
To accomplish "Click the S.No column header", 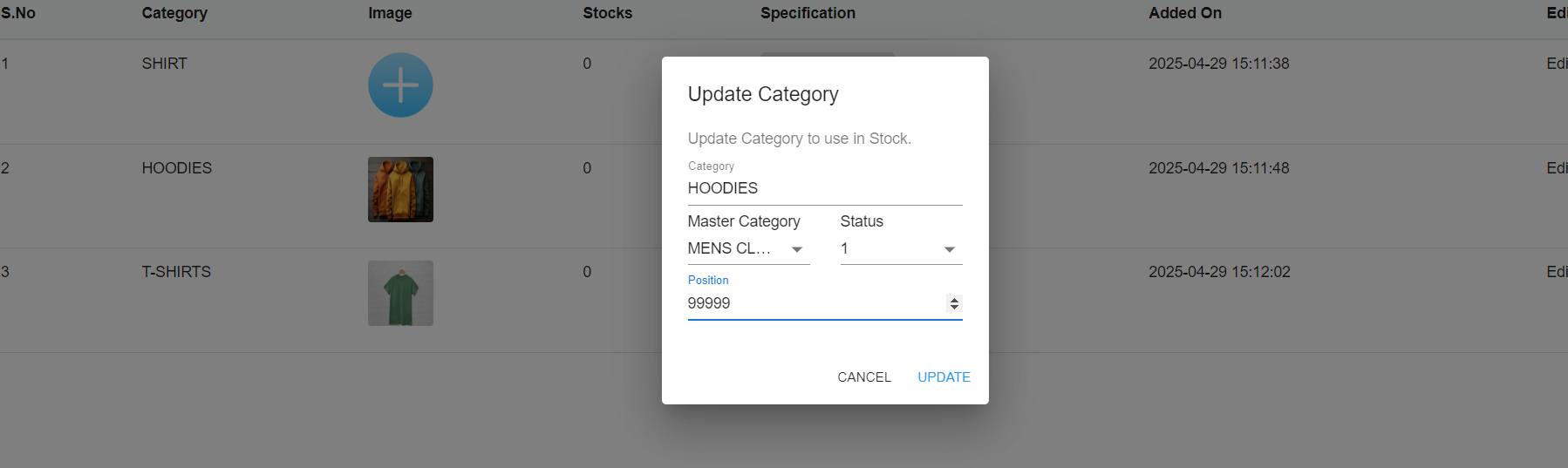I will pos(18,13).
